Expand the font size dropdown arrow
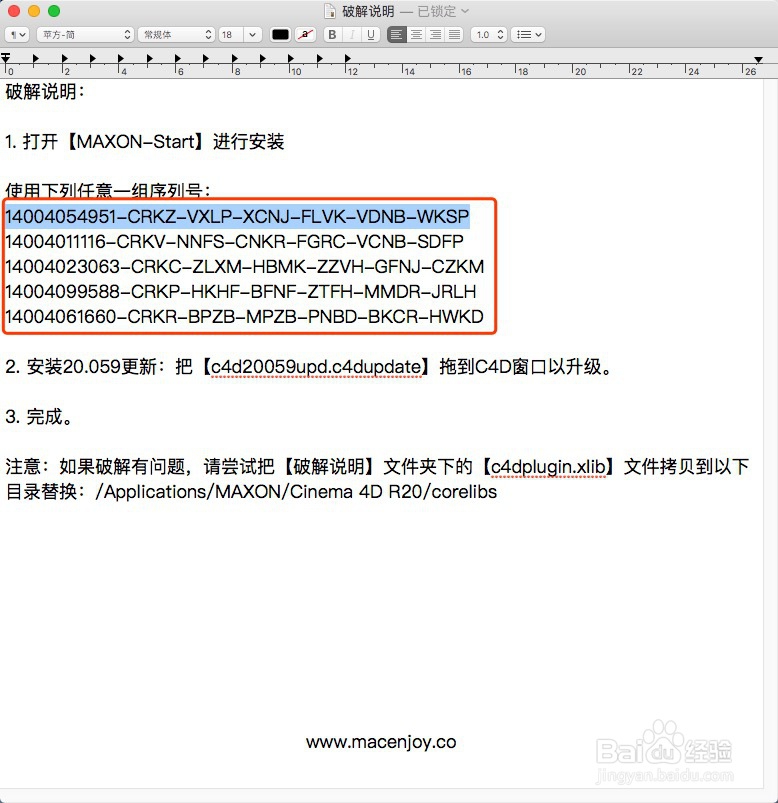This screenshot has width=778, height=803. tap(253, 34)
